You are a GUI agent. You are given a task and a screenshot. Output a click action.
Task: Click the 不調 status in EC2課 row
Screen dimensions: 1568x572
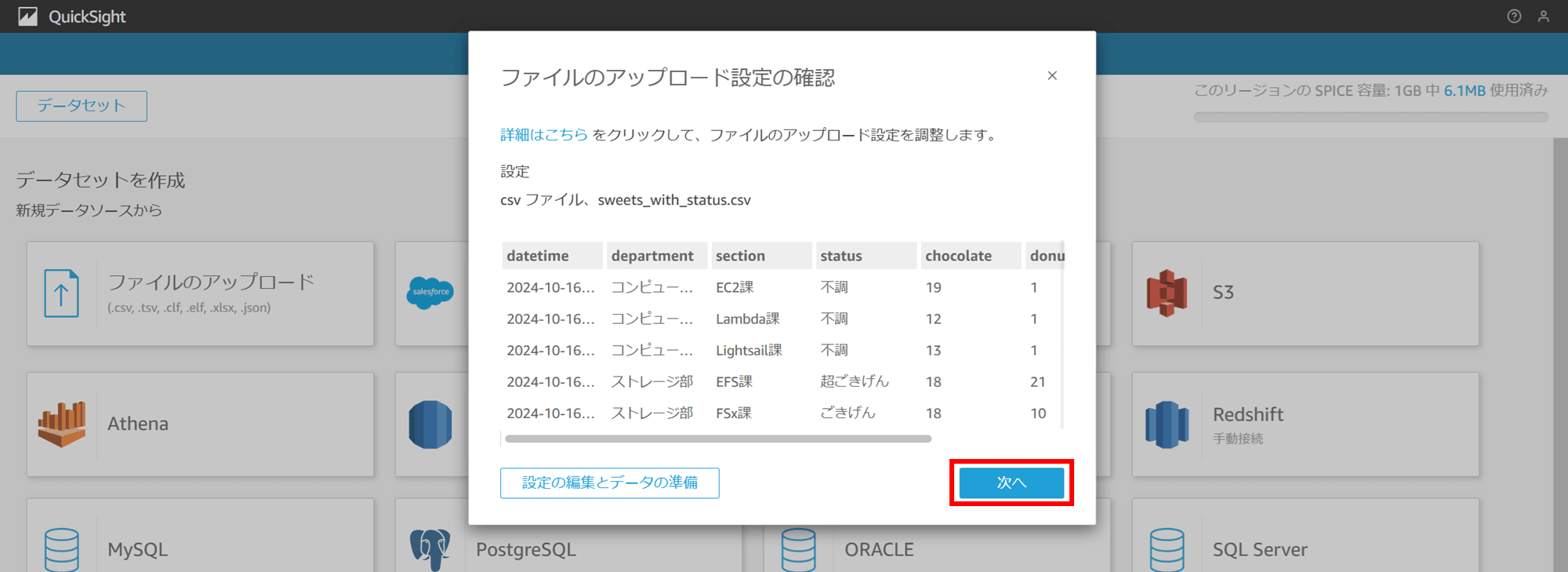tap(834, 287)
